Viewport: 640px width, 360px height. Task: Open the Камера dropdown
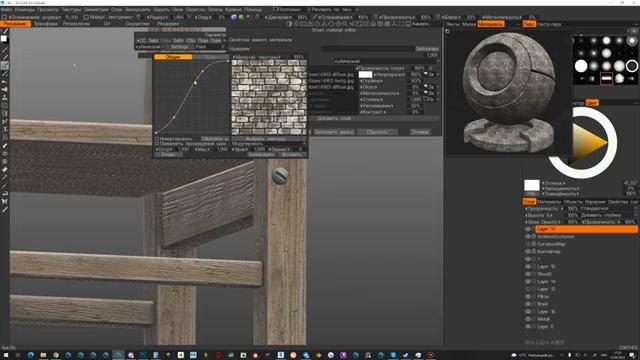coord(421,24)
